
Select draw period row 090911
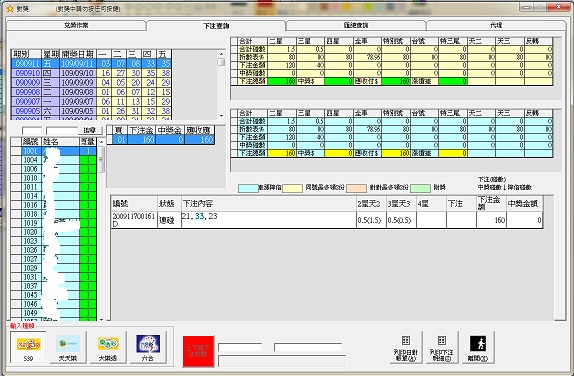[92, 63]
